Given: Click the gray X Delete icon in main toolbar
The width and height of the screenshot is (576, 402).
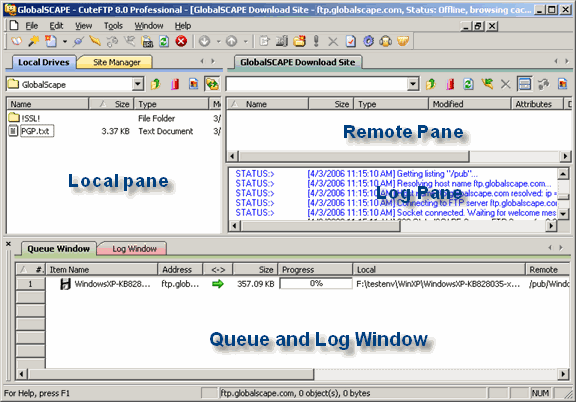Looking at the screenshot, I should click(333, 42).
